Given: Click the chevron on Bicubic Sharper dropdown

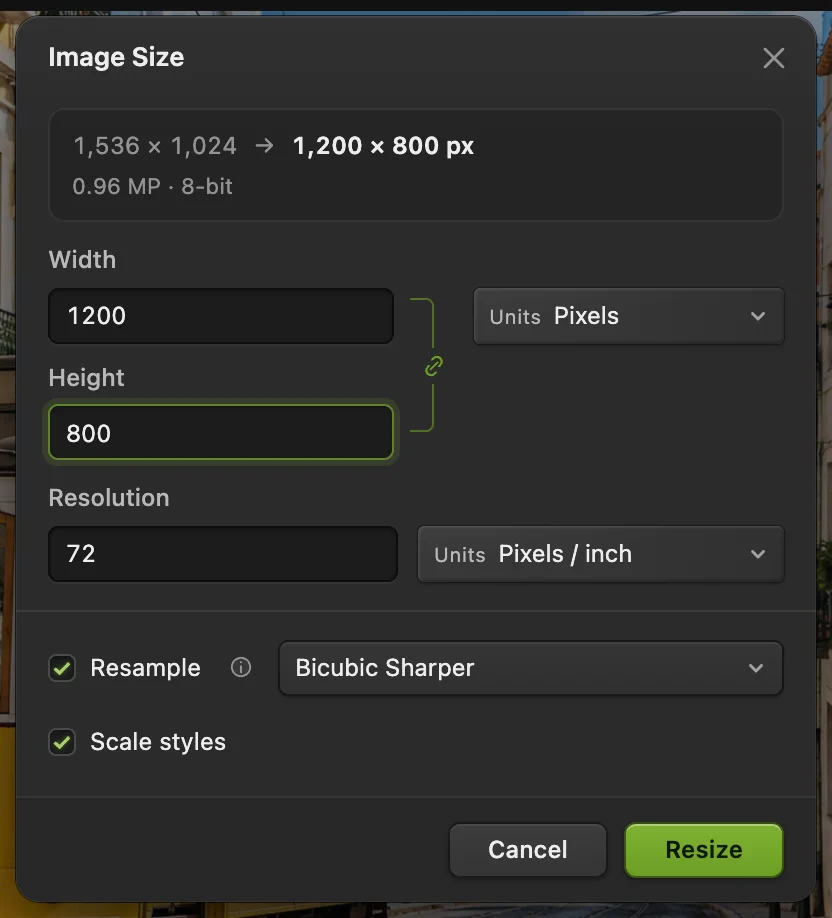Looking at the screenshot, I should click(x=756, y=668).
